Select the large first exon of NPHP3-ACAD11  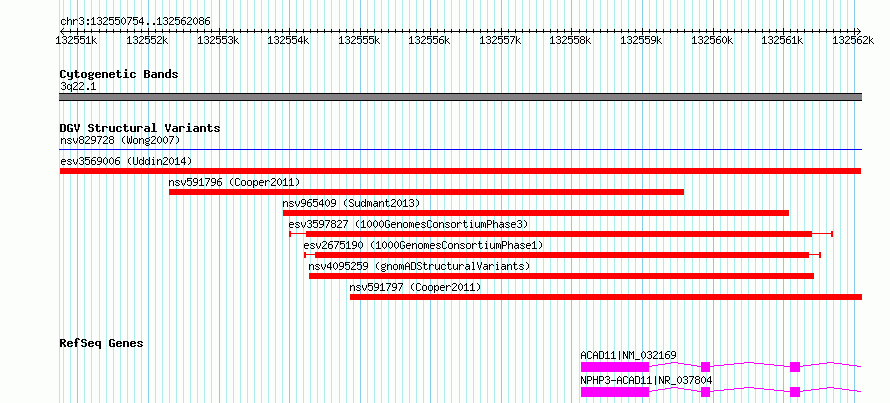pyautogui.click(x=615, y=392)
